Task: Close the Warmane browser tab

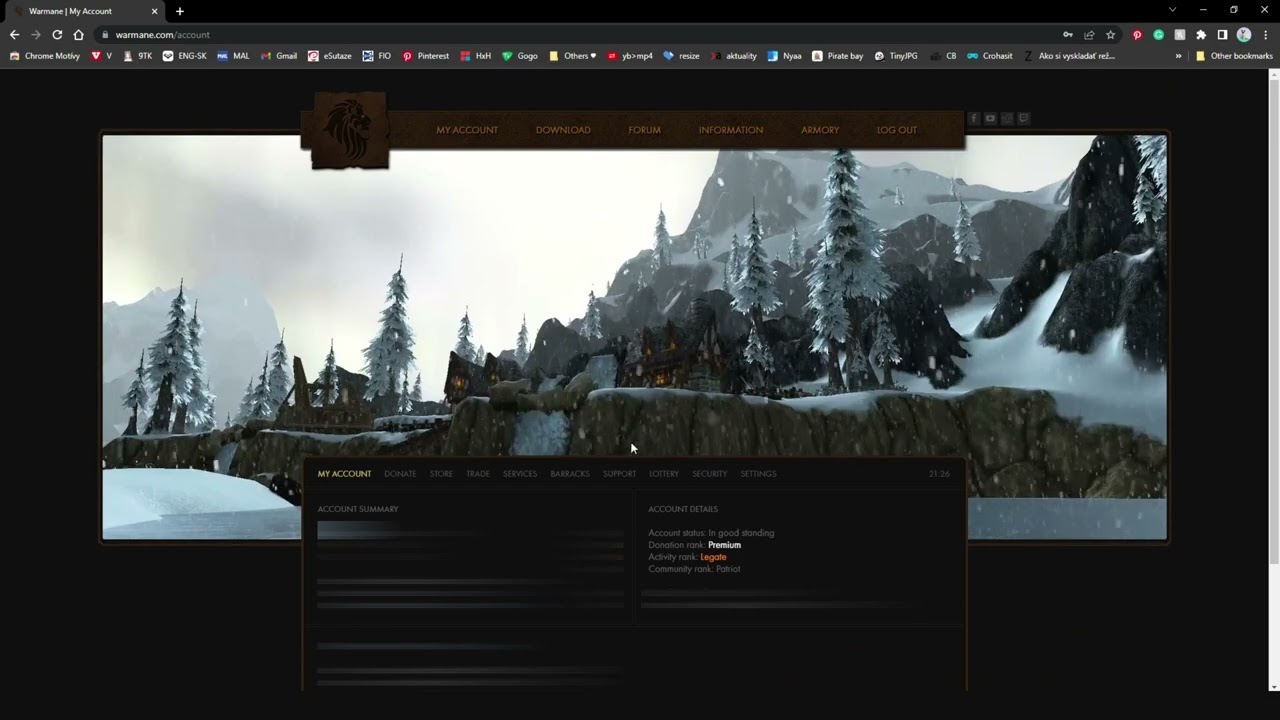Action: click(x=154, y=11)
